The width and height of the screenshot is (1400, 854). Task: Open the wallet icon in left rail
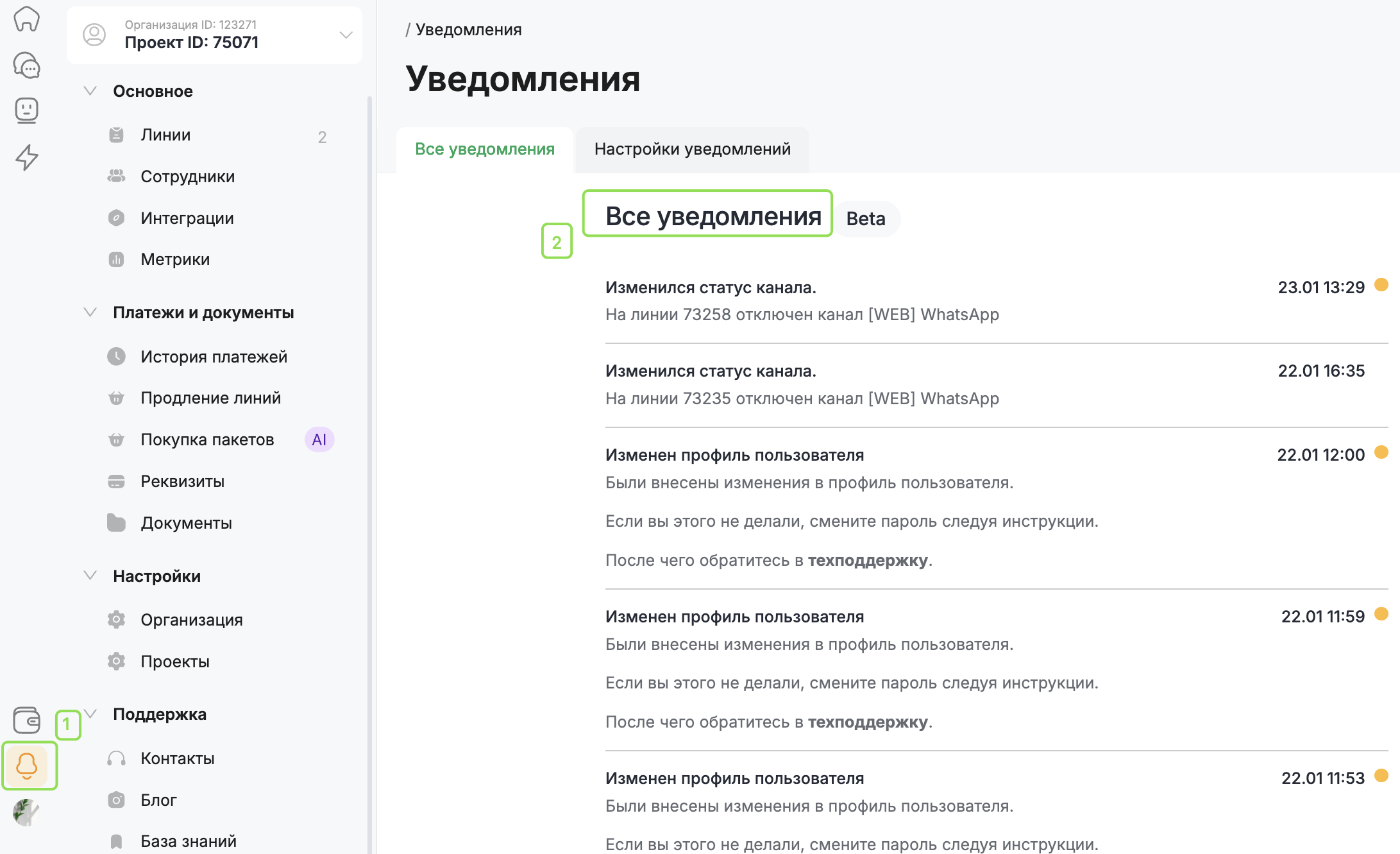click(26, 720)
